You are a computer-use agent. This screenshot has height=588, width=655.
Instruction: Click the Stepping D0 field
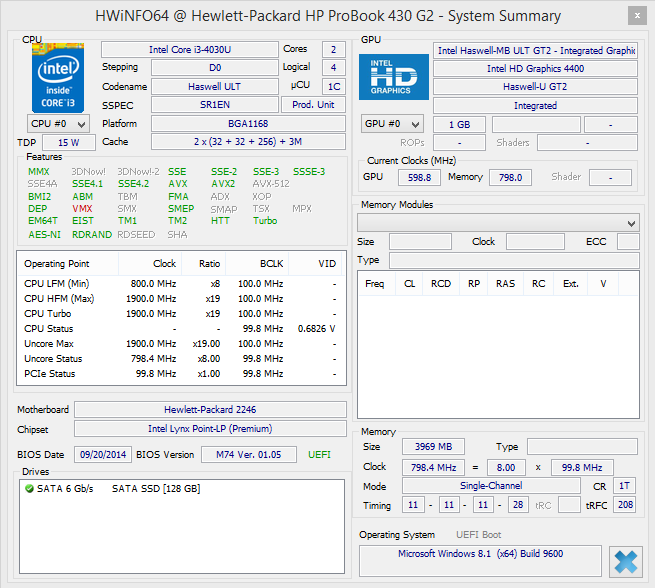coord(215,67)
